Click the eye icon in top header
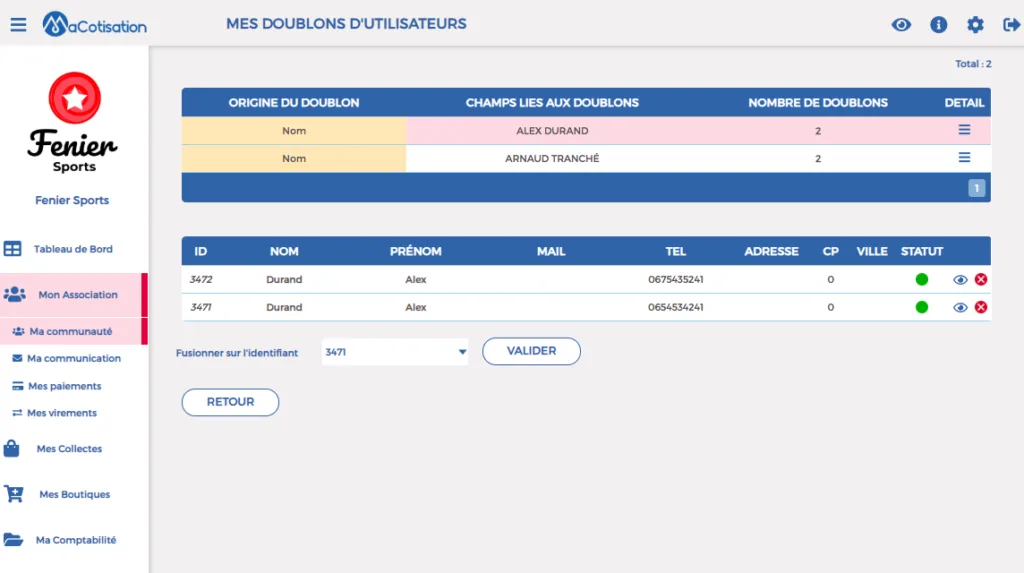 901,25
